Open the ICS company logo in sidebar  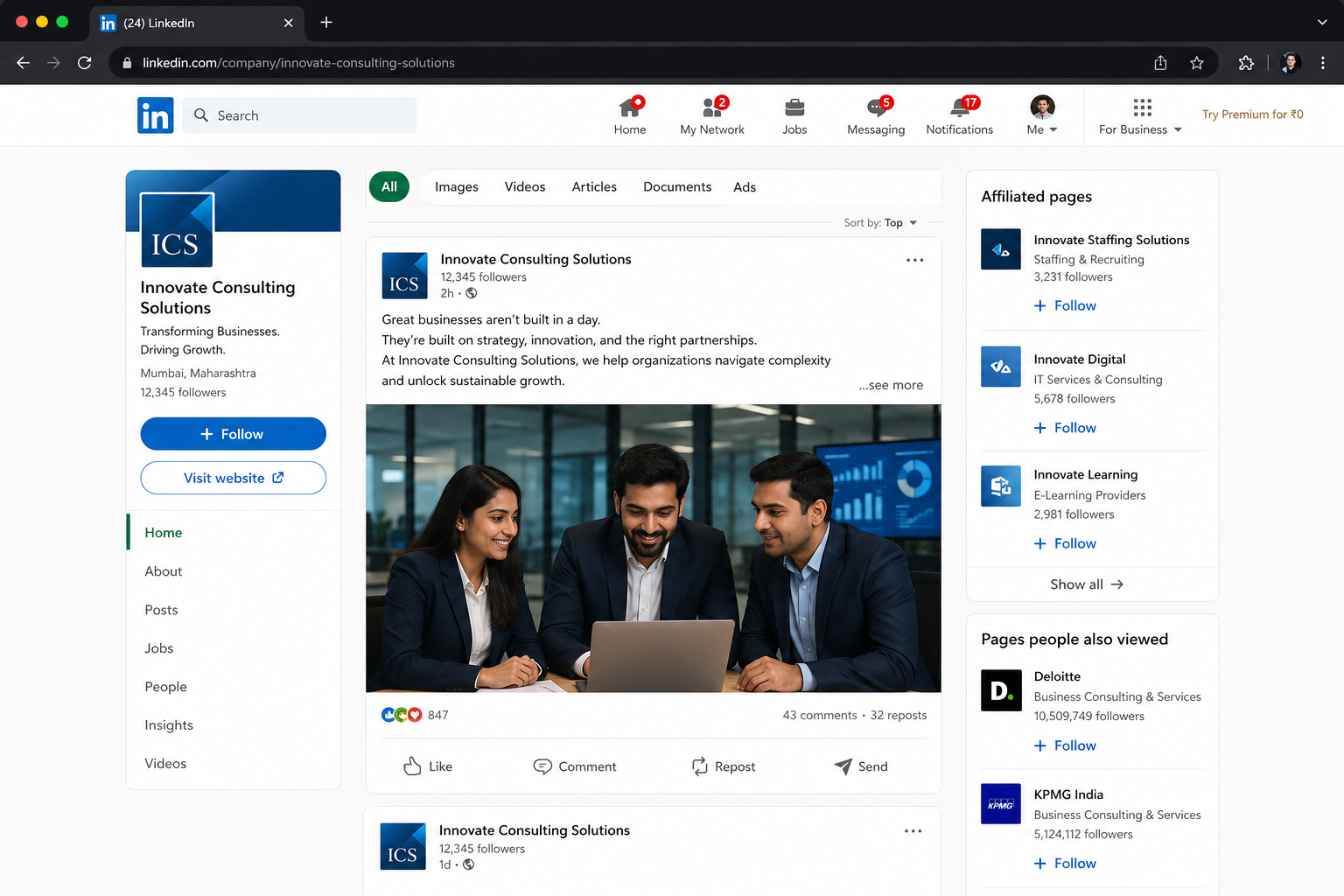point(177,229)
